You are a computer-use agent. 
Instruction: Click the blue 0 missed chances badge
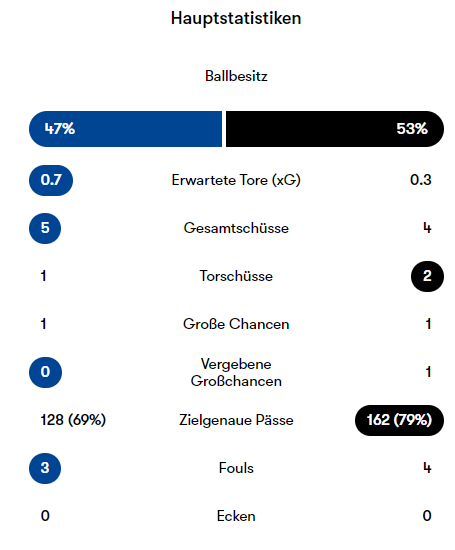[x=45, y=372]
